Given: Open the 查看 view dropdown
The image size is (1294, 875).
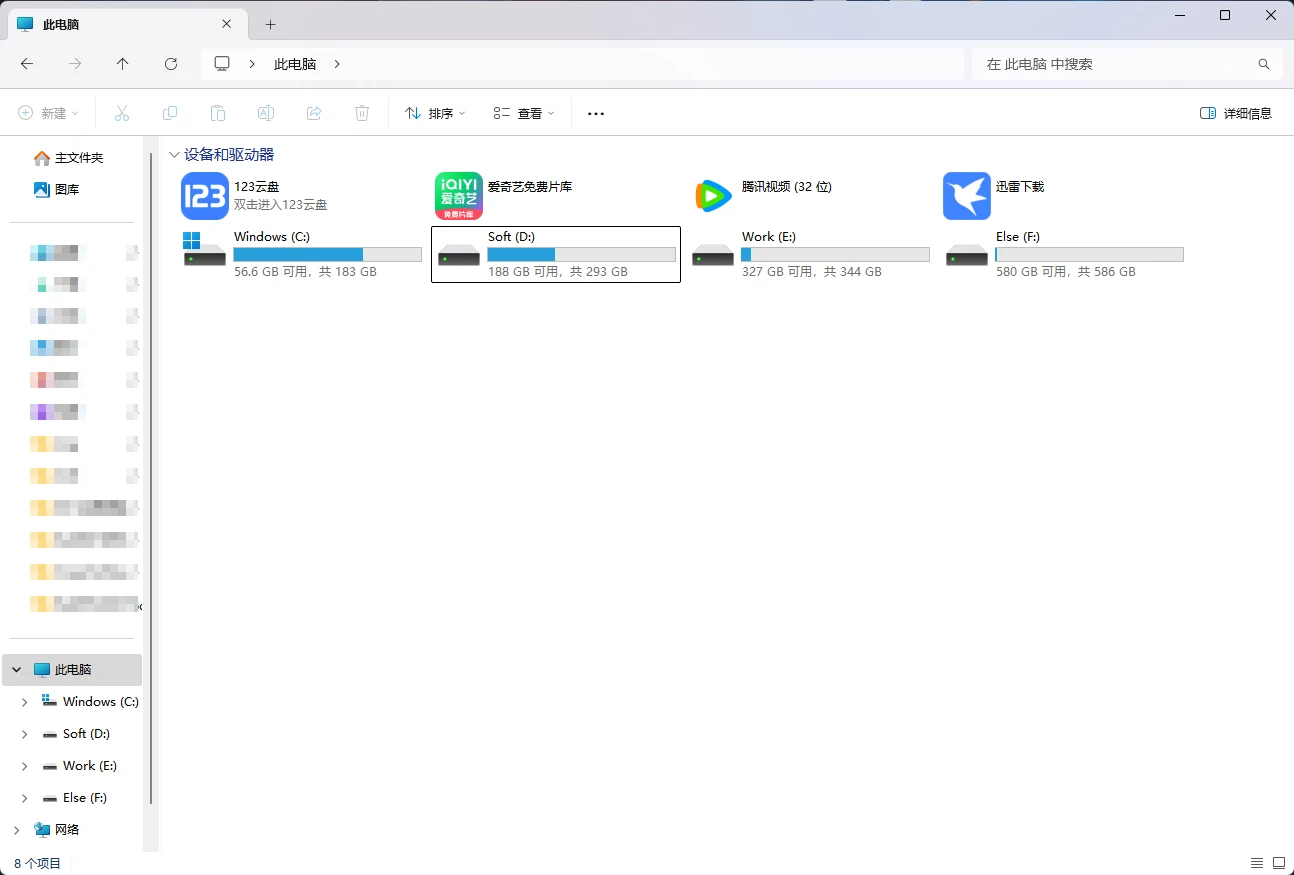Looking at the screenshot, I should [524, 113].
